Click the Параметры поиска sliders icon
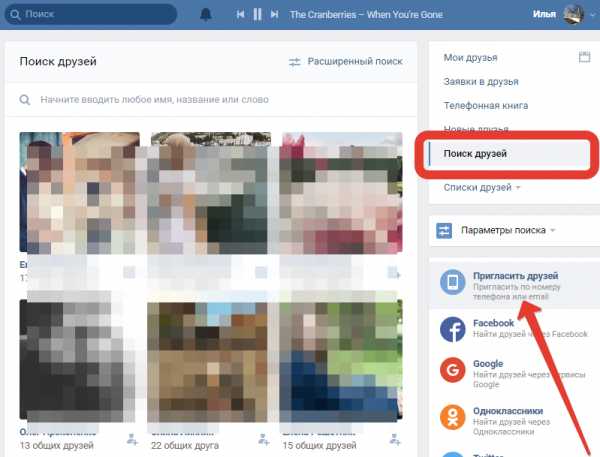 click(444, 231)
